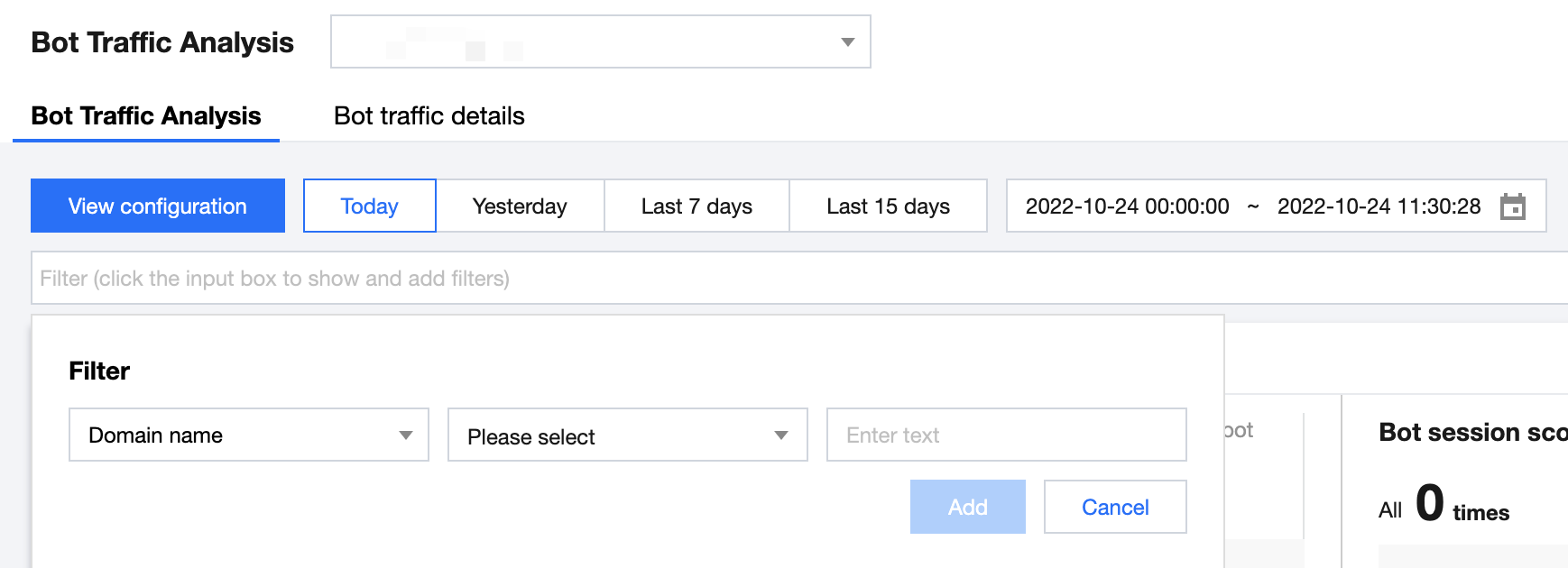1568x568 pixels.
Task: Open the Domain name filter dropdown
Action: (x=249, y=435)
